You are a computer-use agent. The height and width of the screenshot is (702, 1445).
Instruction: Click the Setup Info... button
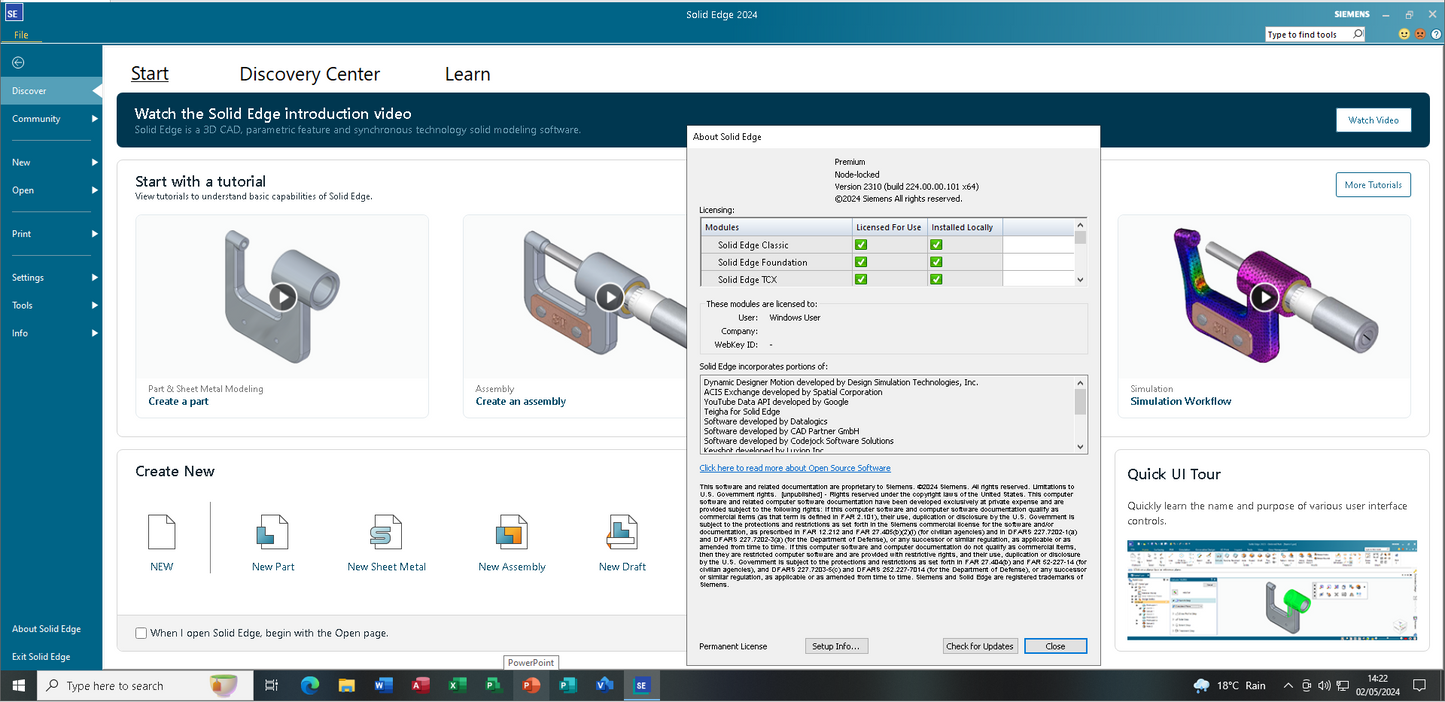point(836,646)
